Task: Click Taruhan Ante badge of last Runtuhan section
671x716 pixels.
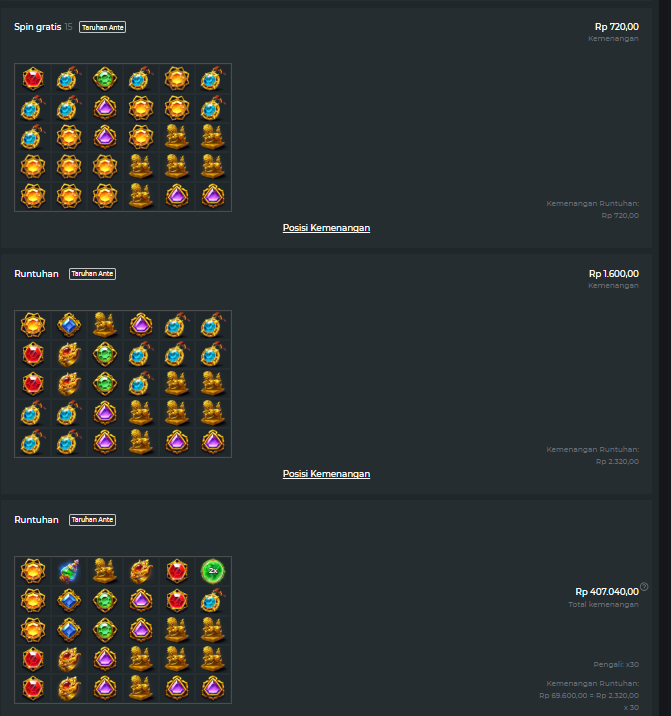Action: [x=92, y=520]
